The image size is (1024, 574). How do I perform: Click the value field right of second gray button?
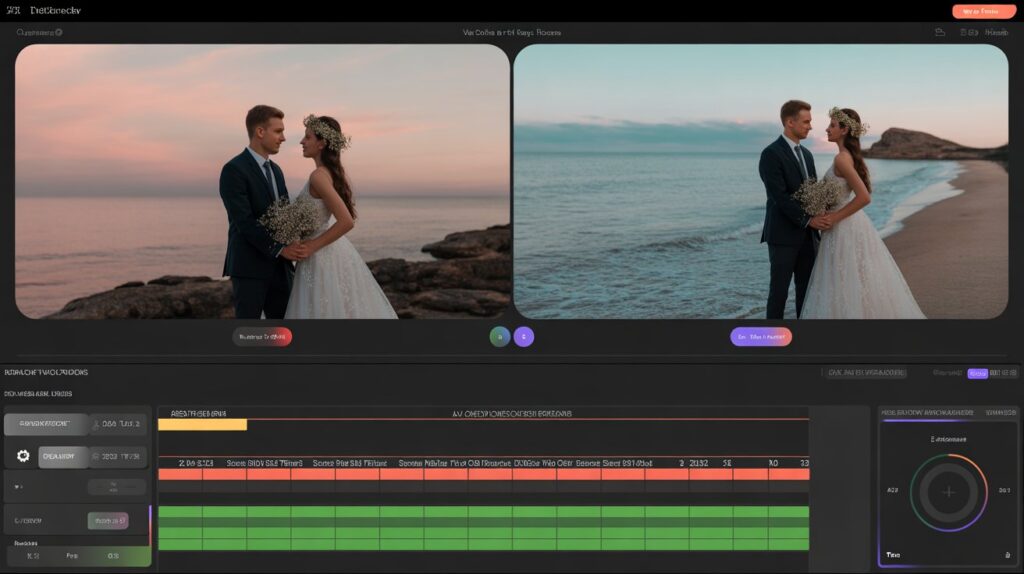(x=118, y=456)
